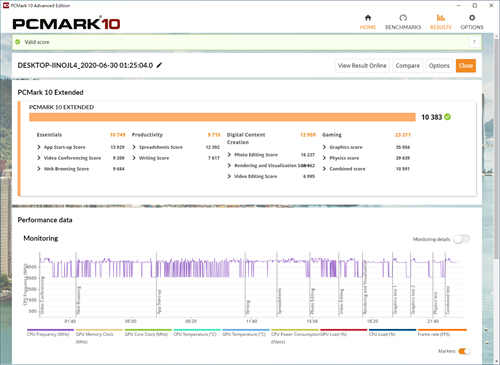This screenshot has height=365, width=500.
Task: Click the orange PCMark 10 Extended score bar
Action: point(222,117)
